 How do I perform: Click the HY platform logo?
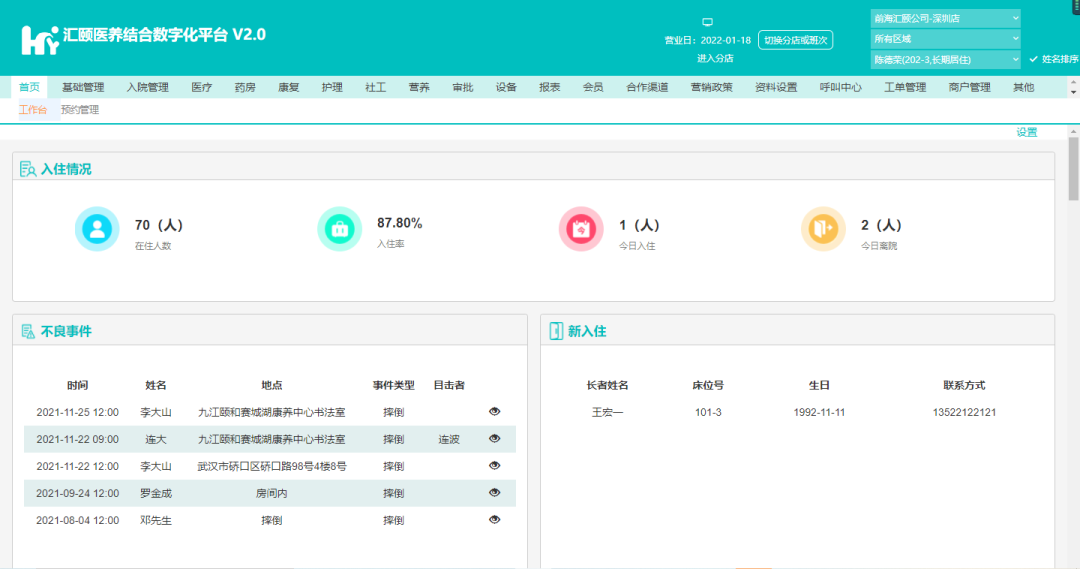point(40,39)
